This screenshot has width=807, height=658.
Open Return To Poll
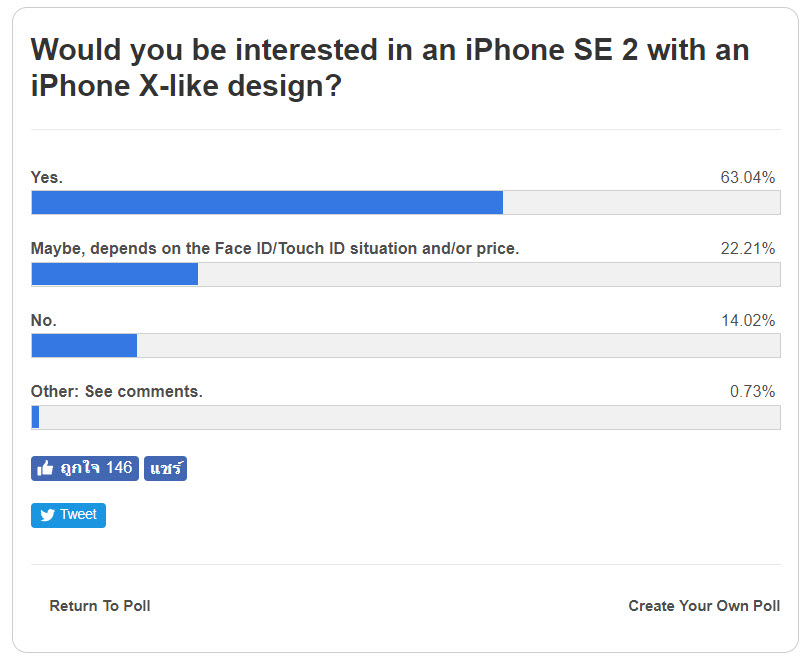tap(99, 606)
